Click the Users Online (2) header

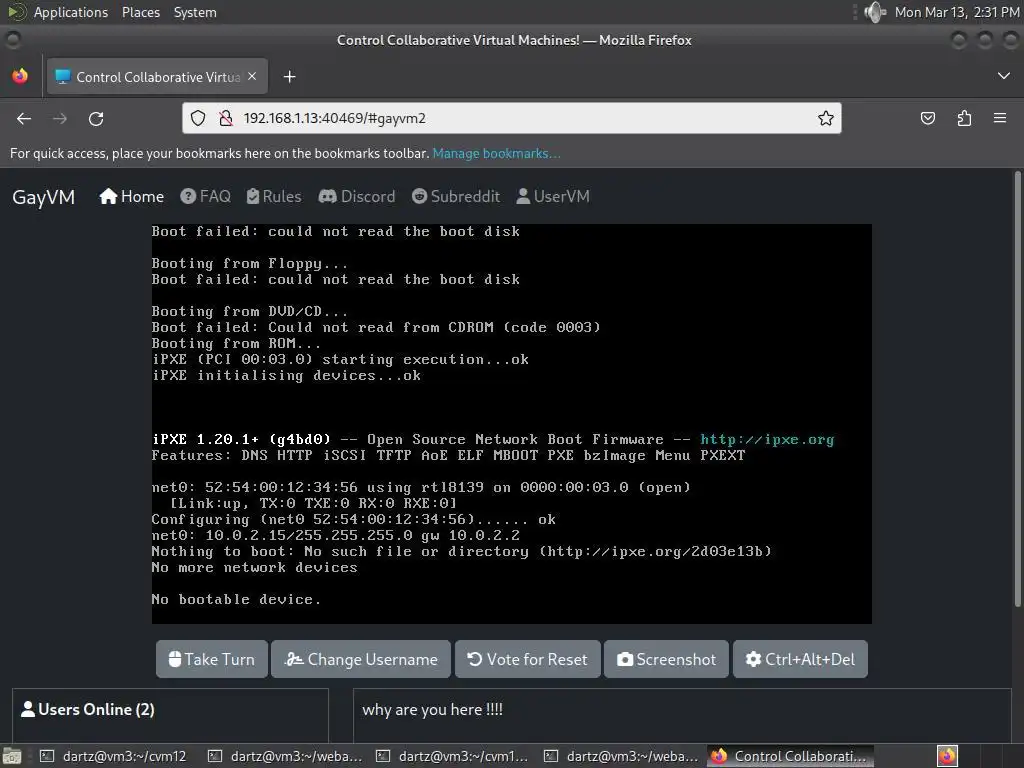[x=88, y=709]
